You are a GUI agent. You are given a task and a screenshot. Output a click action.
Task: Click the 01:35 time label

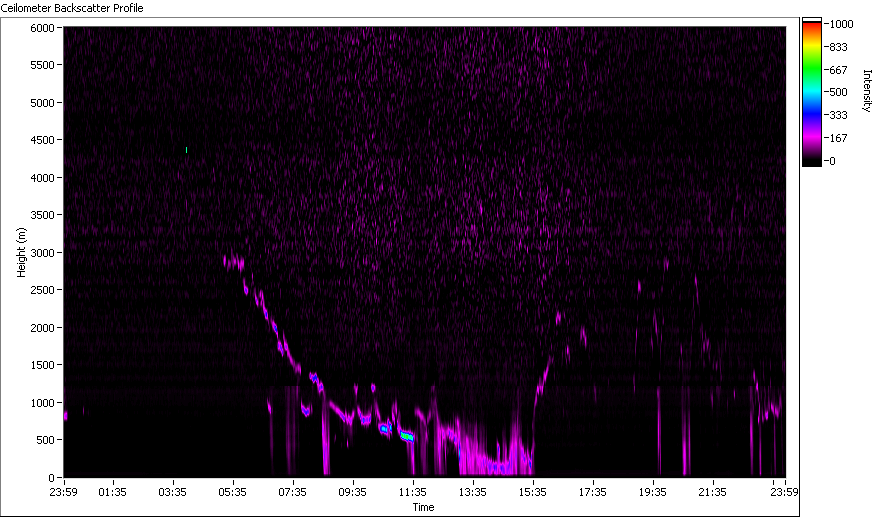coord(112,492)
